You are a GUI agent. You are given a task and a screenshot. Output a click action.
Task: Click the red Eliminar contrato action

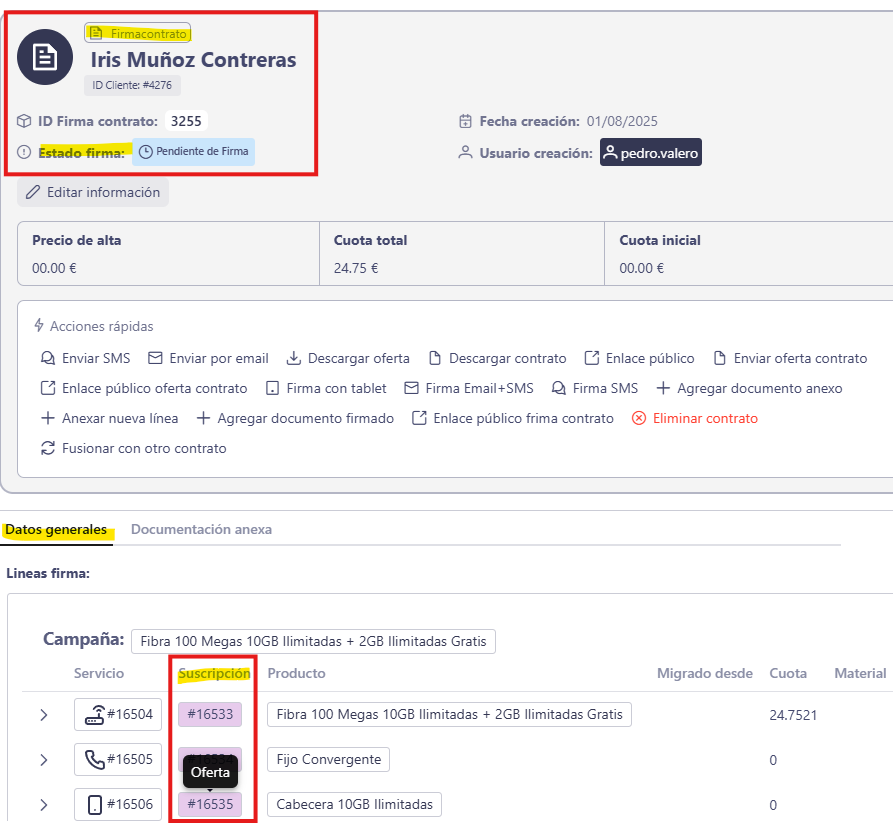pos(694,418)
